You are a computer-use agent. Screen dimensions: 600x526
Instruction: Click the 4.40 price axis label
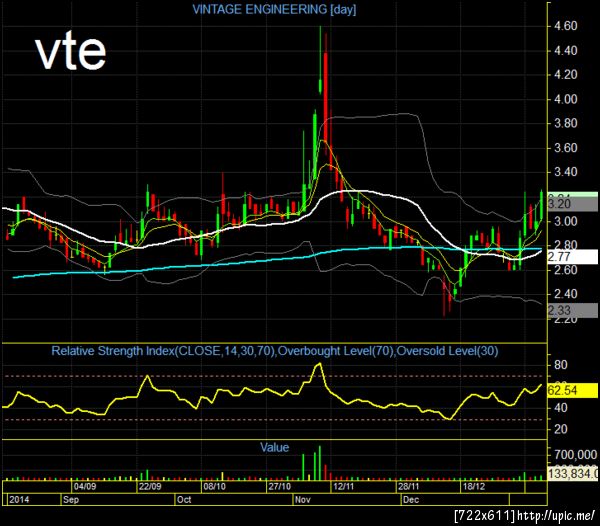coord(566,50)
